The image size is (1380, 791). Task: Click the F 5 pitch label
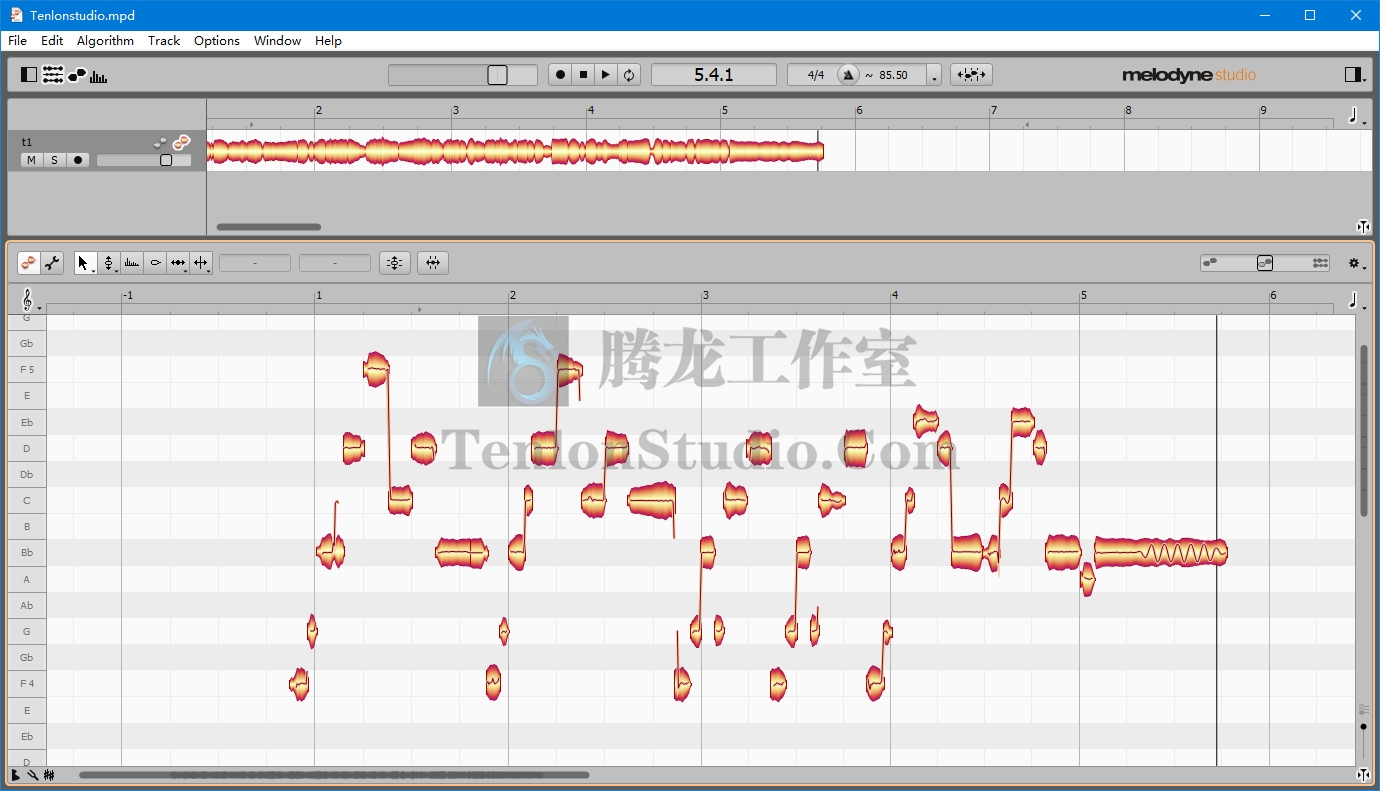[27, 370]
